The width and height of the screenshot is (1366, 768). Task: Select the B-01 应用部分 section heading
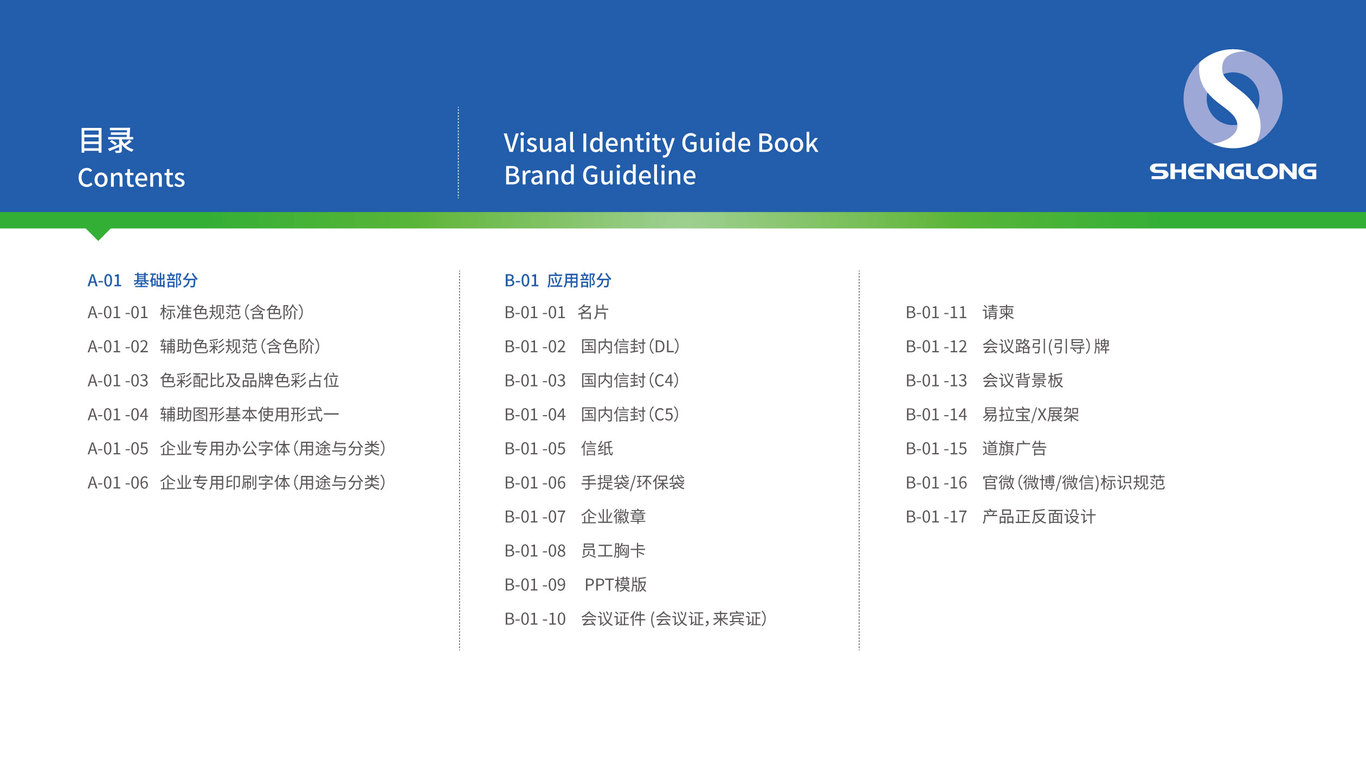pos(558,281)
